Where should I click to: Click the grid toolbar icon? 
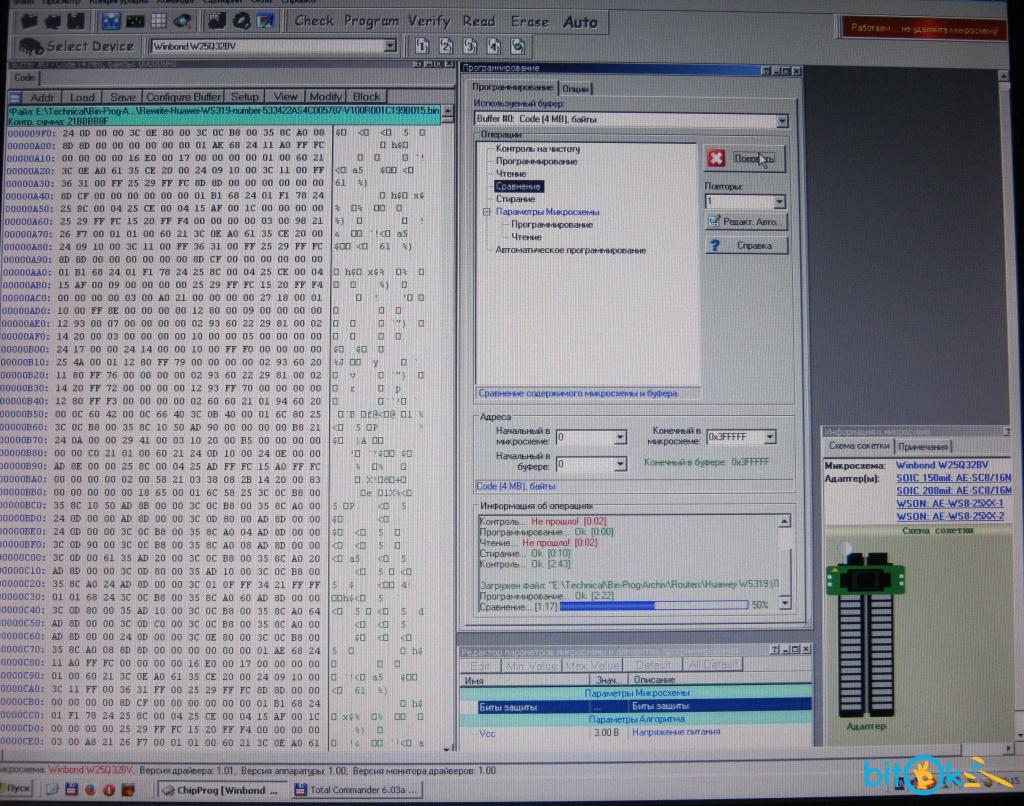click(x=159, y=21)
